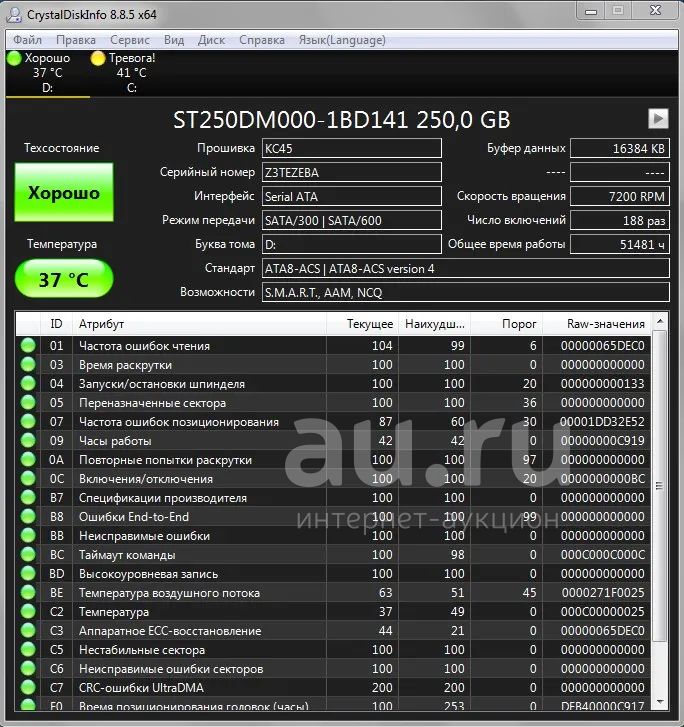Click the Возможности field S.M.A.R.T., AAM, NCQ
Viewport: 684px width, 727px height.
click(x=466, y=293)
